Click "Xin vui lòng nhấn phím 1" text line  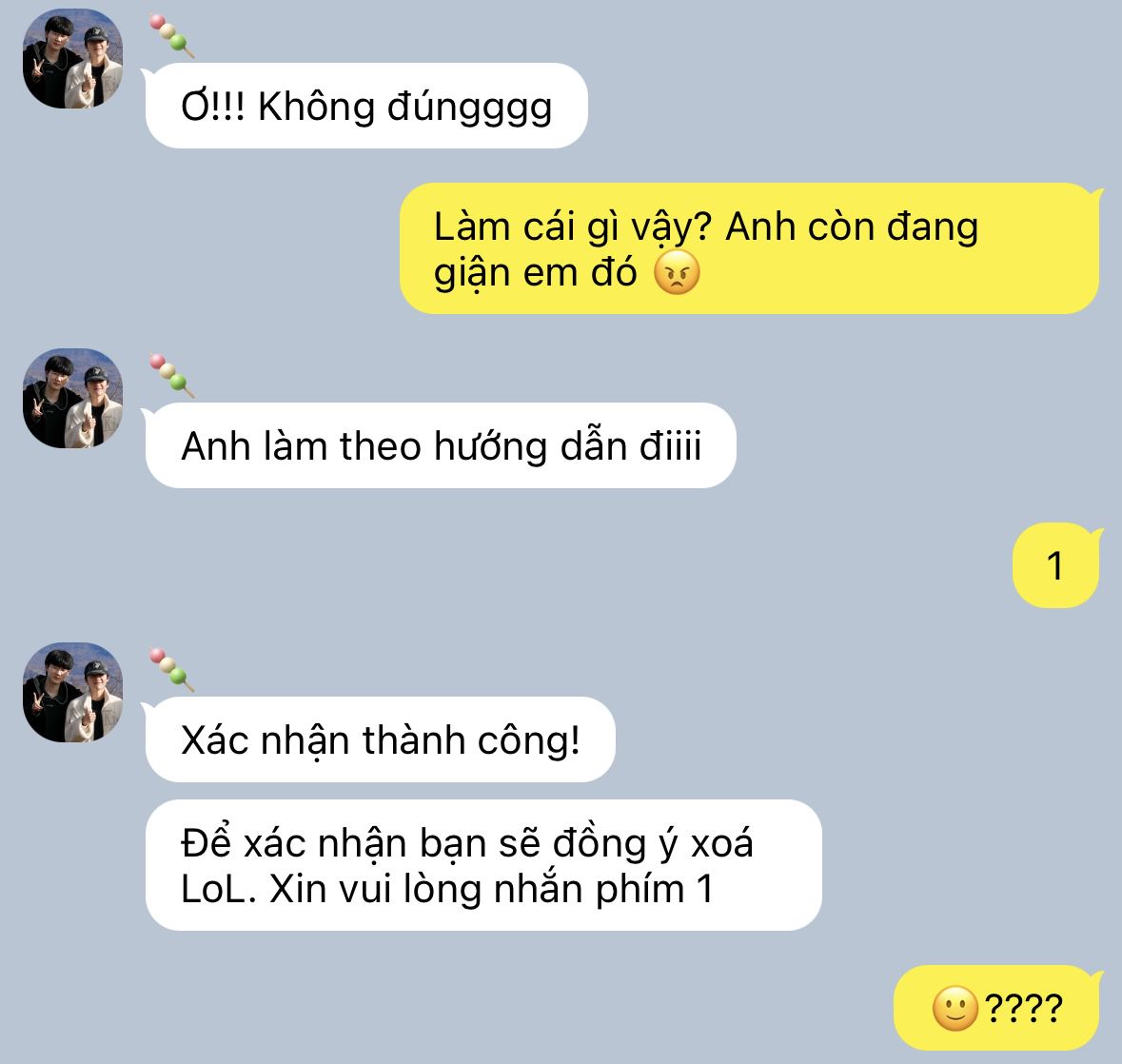pos(491,890)
